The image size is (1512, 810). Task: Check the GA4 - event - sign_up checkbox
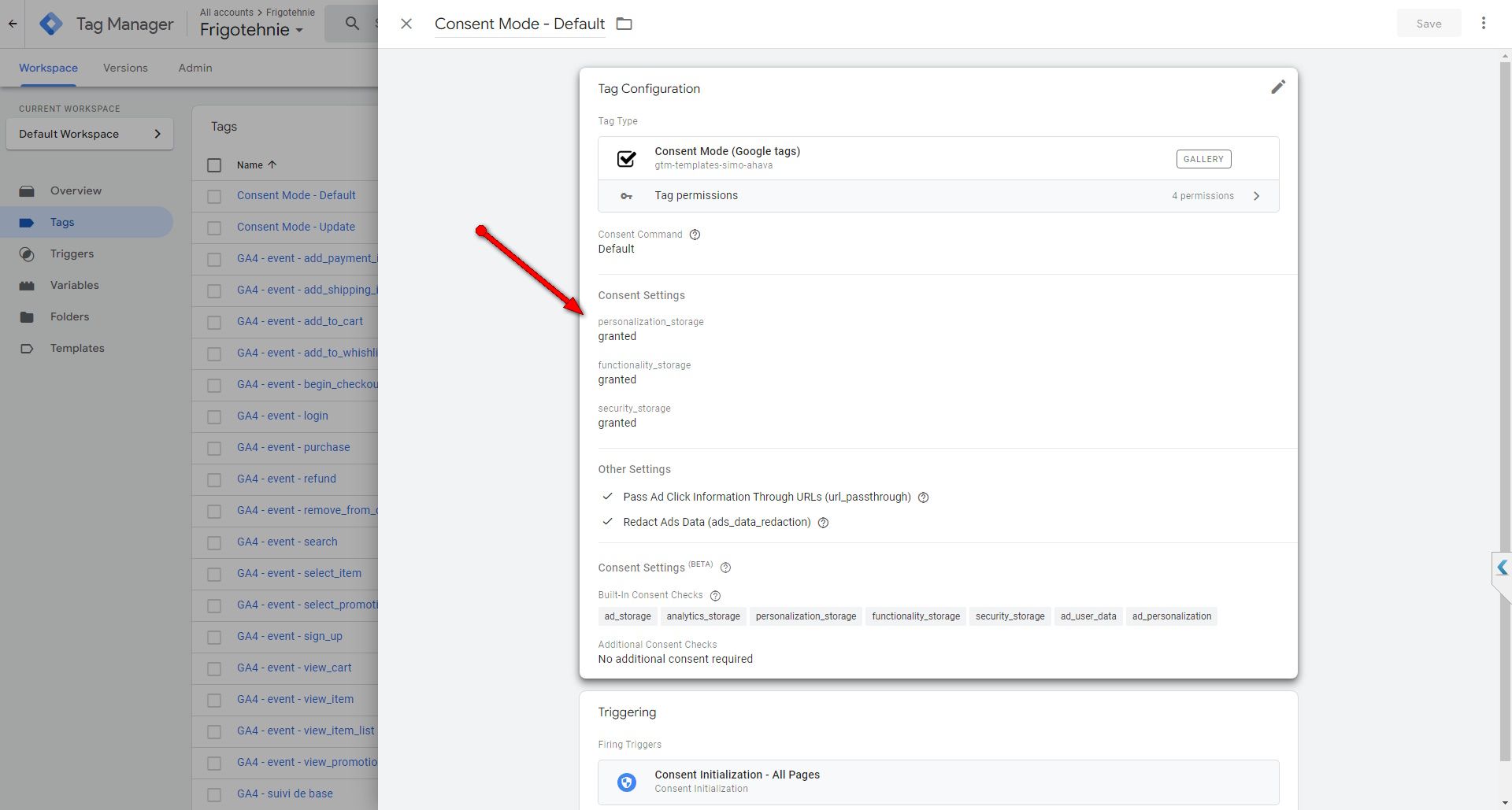coord(214,637)
